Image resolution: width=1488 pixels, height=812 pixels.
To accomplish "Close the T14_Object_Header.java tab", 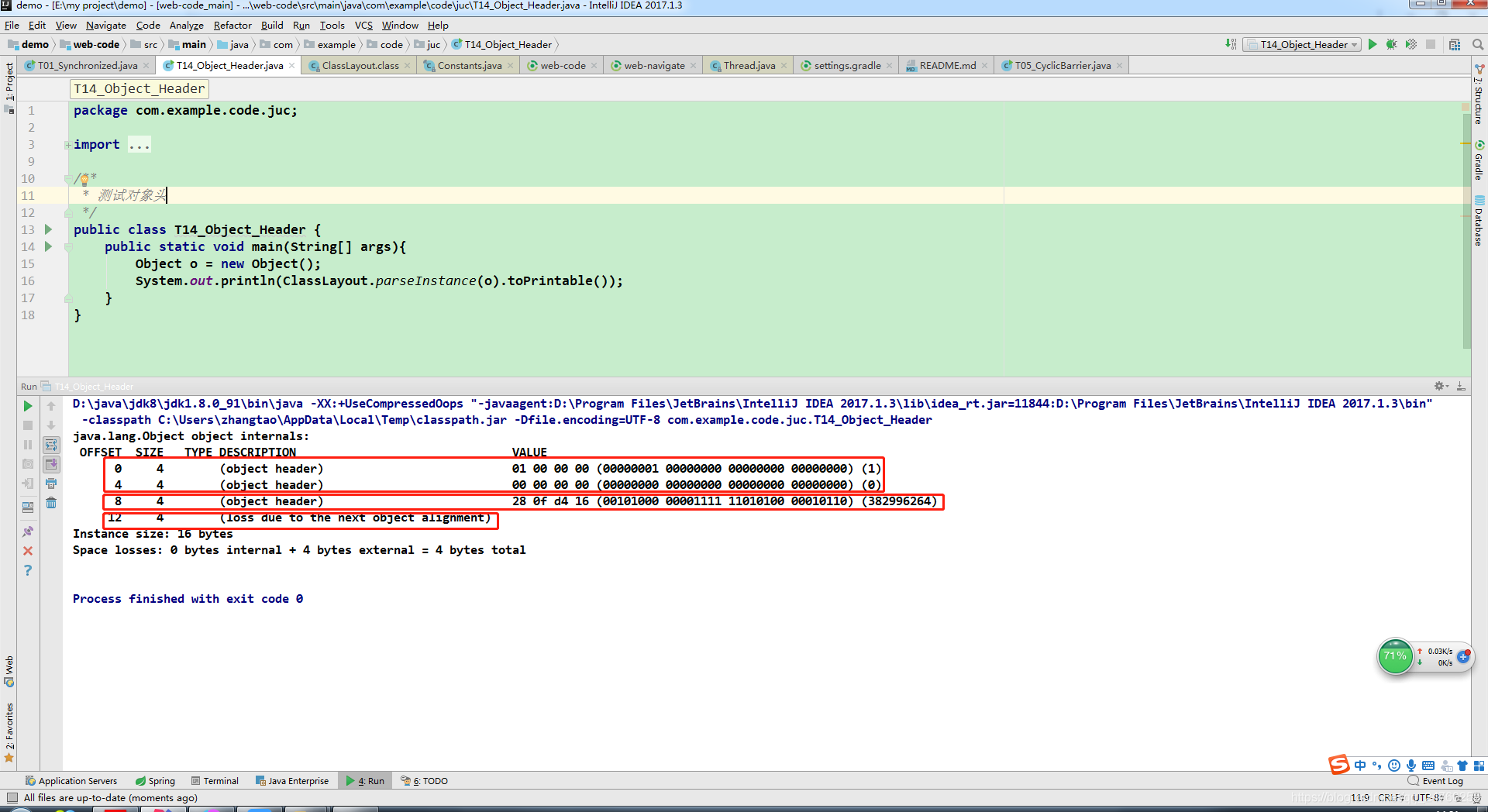I will click(x=292, y=66).
